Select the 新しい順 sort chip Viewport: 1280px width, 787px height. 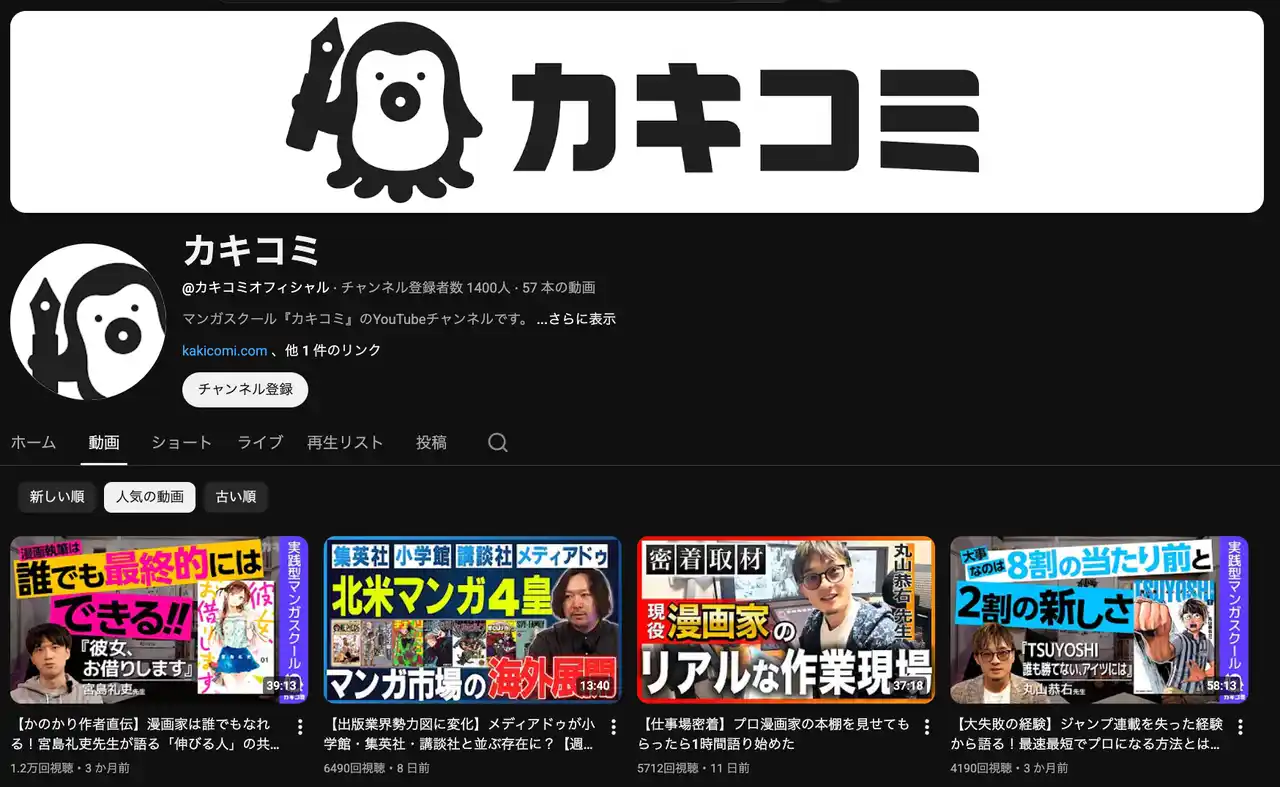(x=57, y=497)
